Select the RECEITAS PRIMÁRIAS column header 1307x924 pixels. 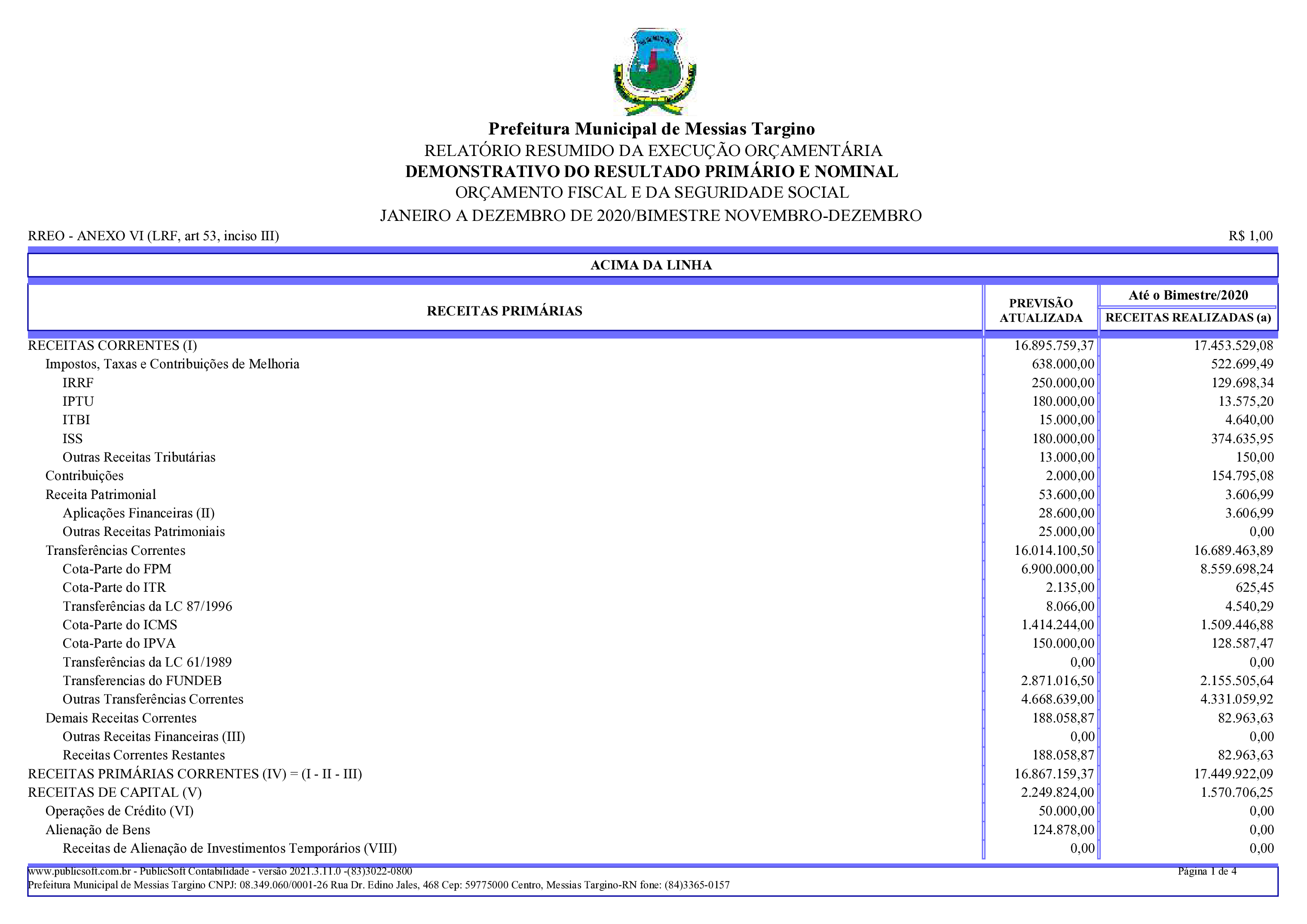tap(504, 311)
